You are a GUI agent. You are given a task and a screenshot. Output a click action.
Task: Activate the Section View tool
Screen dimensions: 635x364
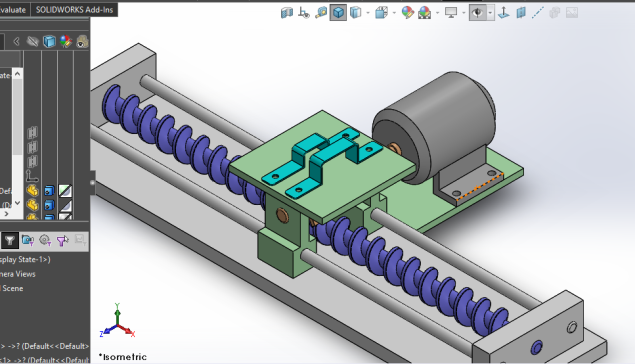[x=287, y=13]
